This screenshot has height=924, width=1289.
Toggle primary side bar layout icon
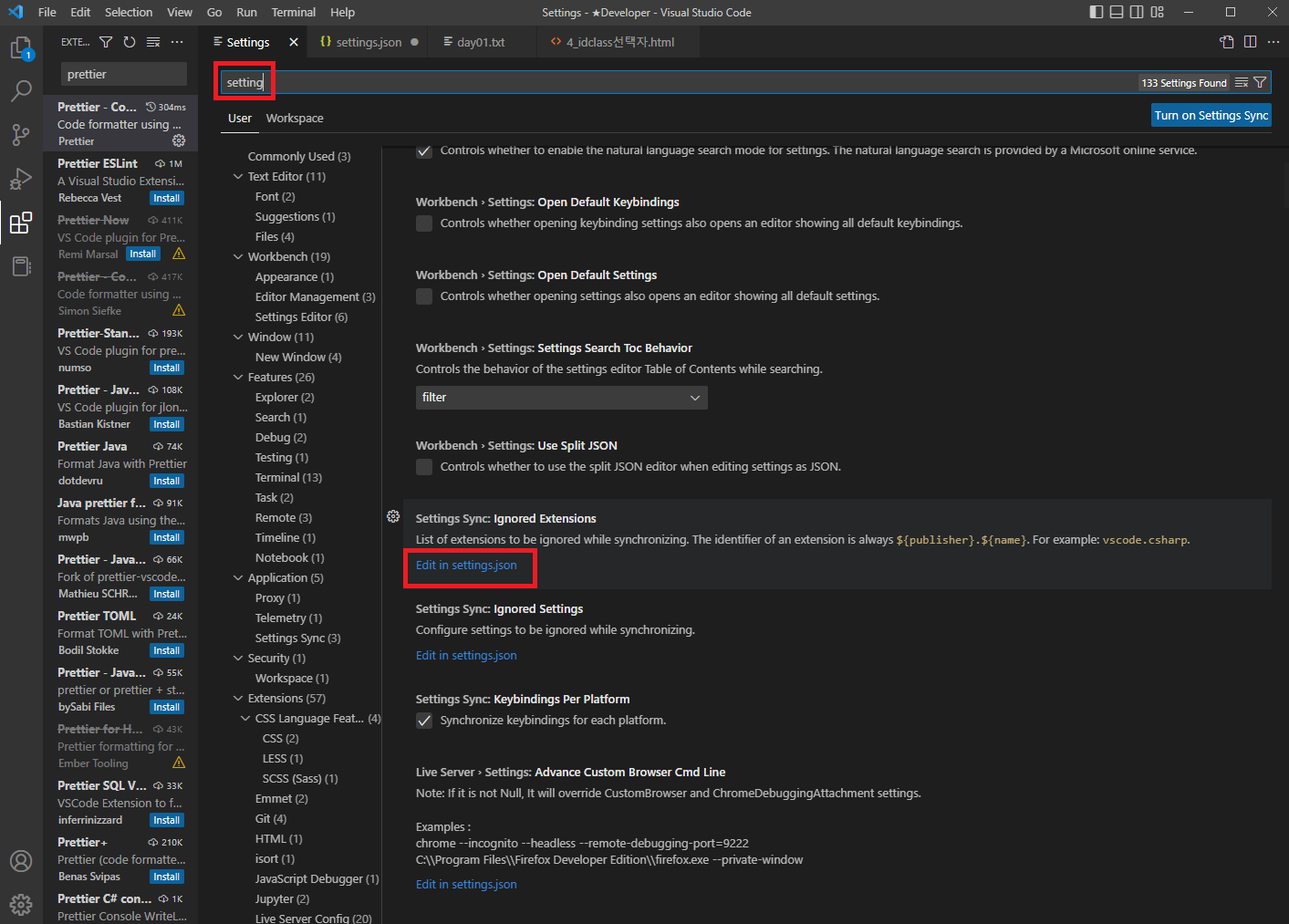tap(1097, 12)
